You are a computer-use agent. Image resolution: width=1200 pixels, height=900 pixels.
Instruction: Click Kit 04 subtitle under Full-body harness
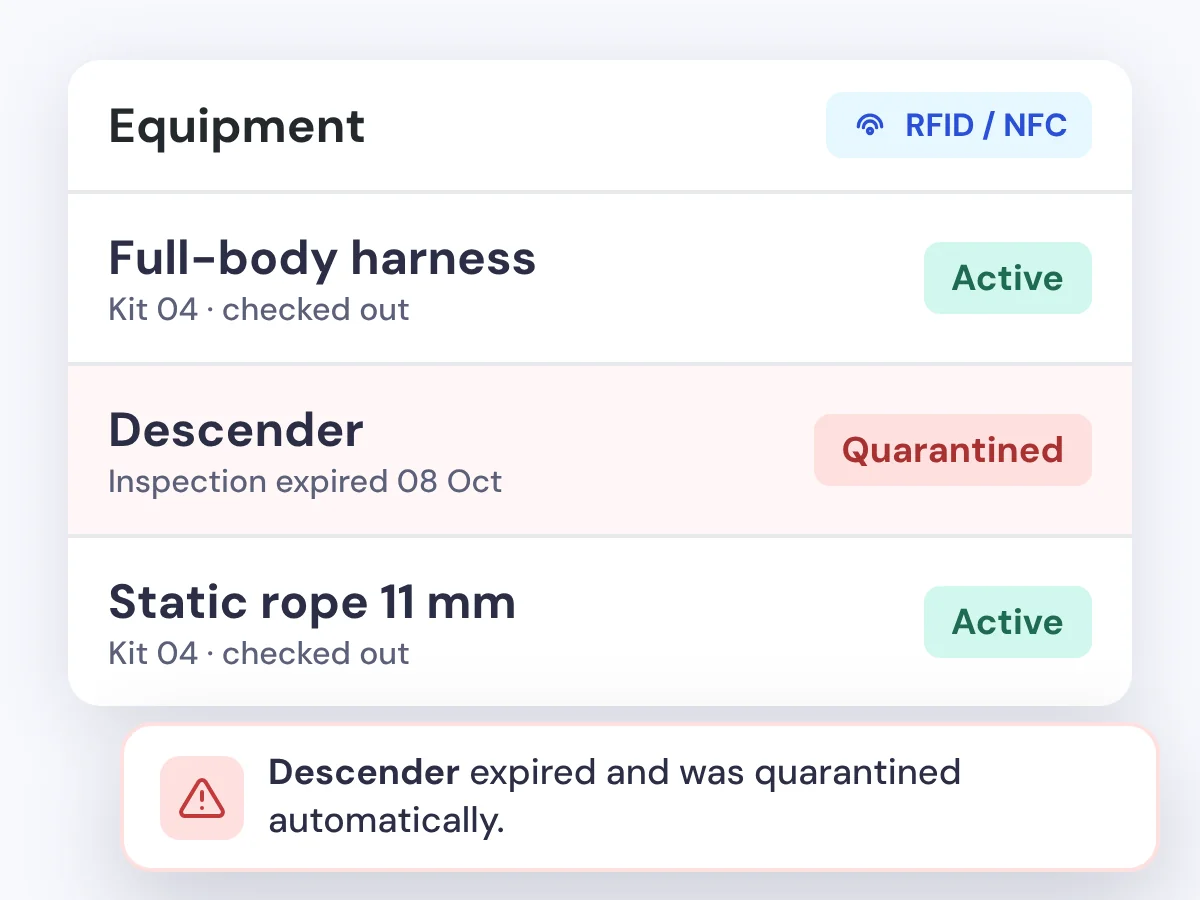[x=259, y=310]
